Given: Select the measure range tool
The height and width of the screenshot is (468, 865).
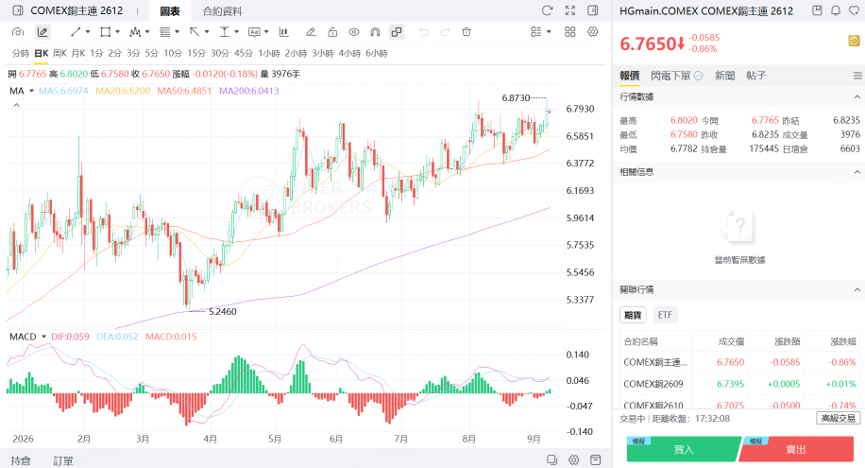Looking at the screenshot, I should [x=224, y=32].
